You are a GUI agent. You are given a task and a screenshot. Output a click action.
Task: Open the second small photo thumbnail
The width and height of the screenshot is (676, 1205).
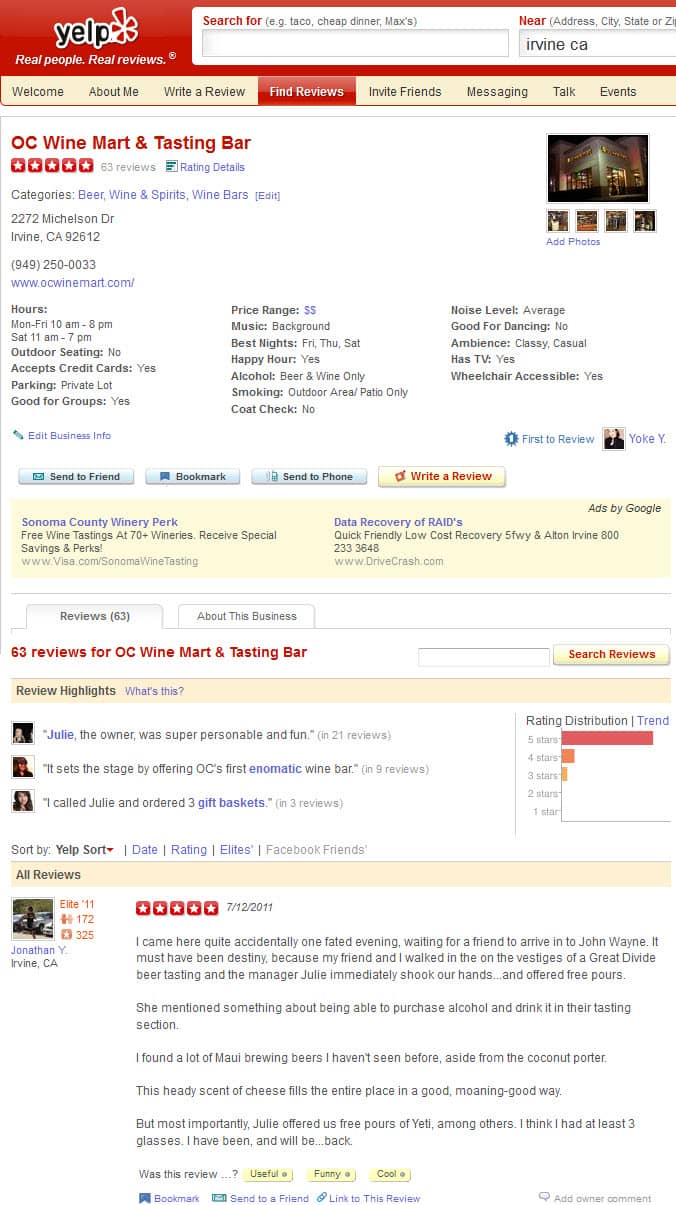tap(586, 220)
